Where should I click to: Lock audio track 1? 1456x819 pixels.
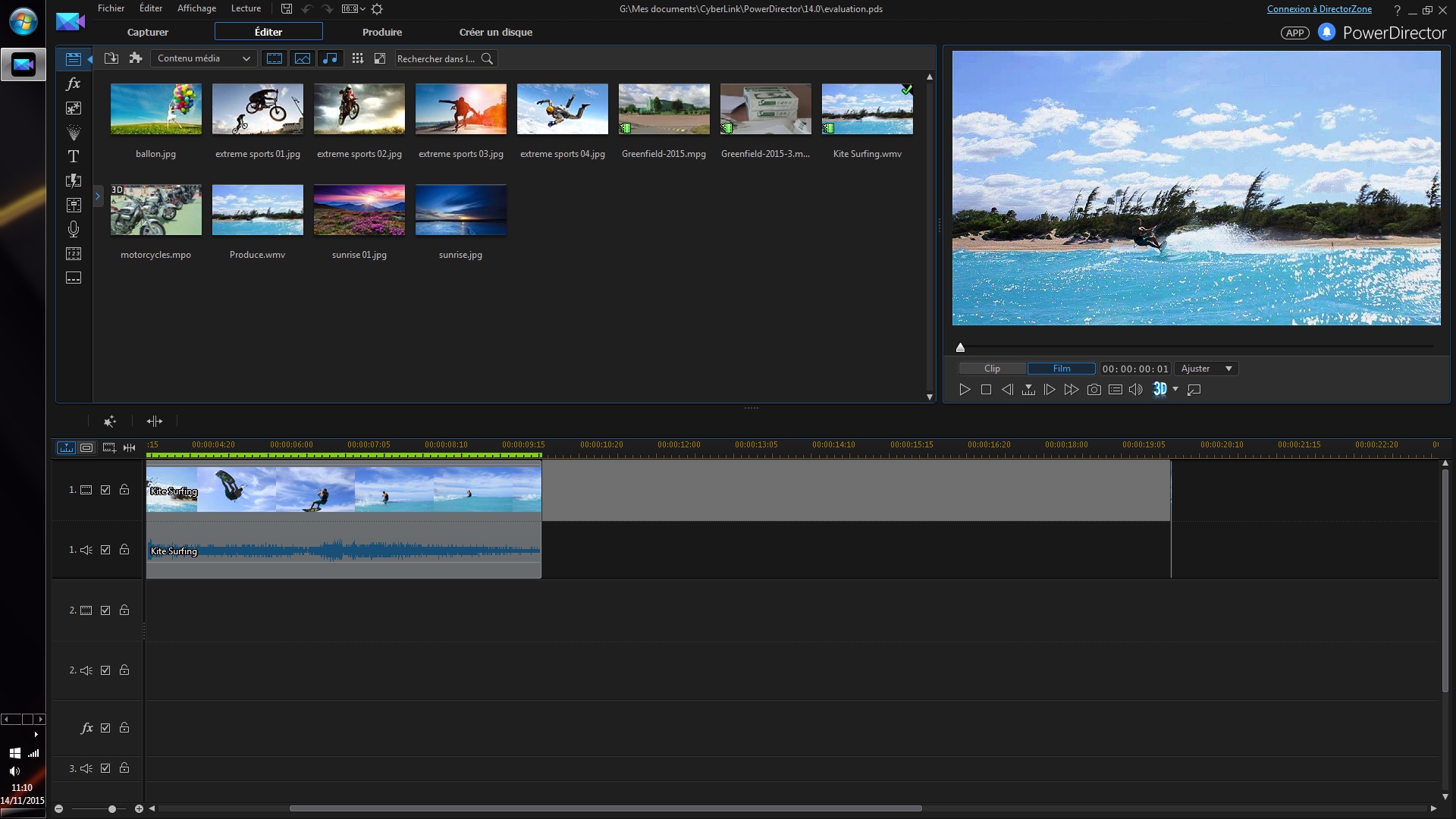[x=124, y=550]
